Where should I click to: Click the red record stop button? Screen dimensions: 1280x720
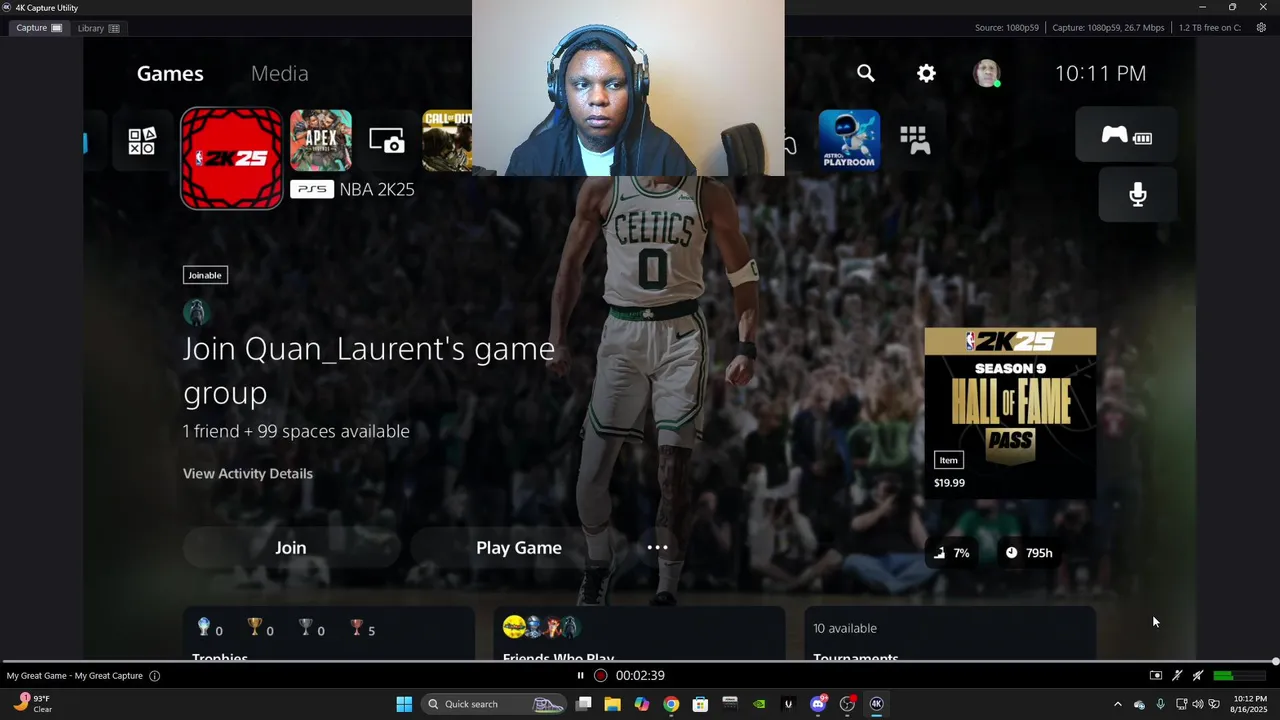[x=600, y=676]
